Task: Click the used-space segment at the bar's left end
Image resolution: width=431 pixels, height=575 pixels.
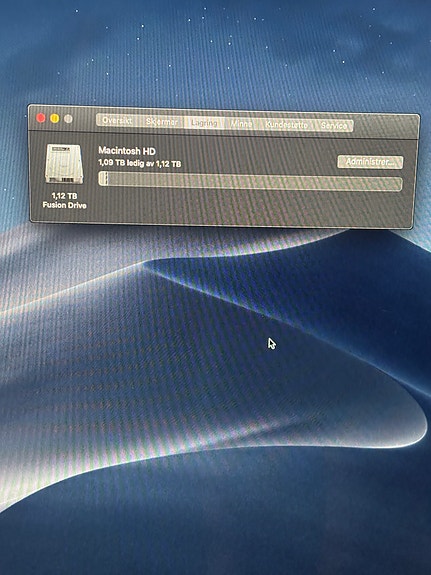Action: [103, 178]
